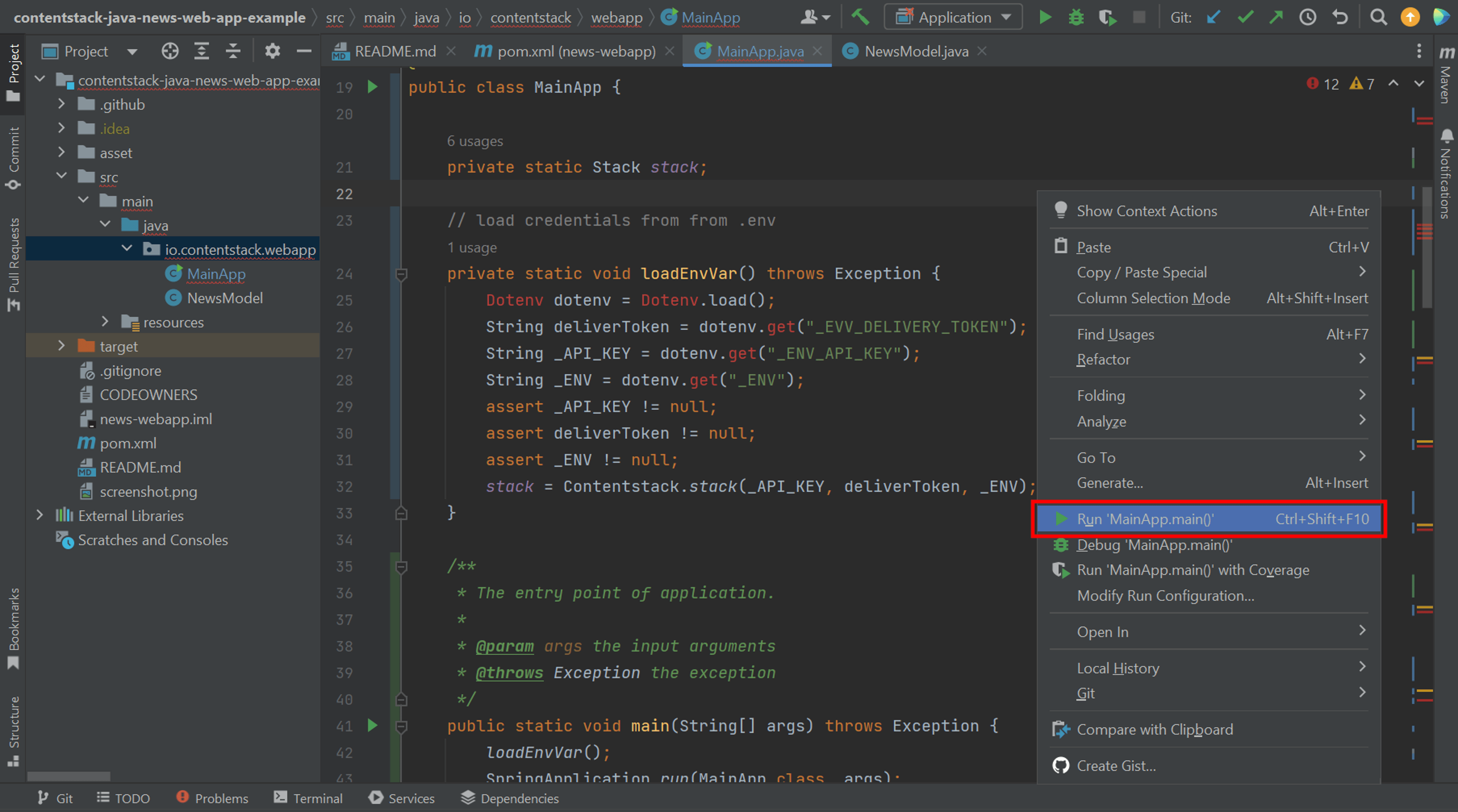This screenshot has width=1458, height=812.
Task: Select Run 'MainApp.main()' menu item
Action: pos(1209,519)
